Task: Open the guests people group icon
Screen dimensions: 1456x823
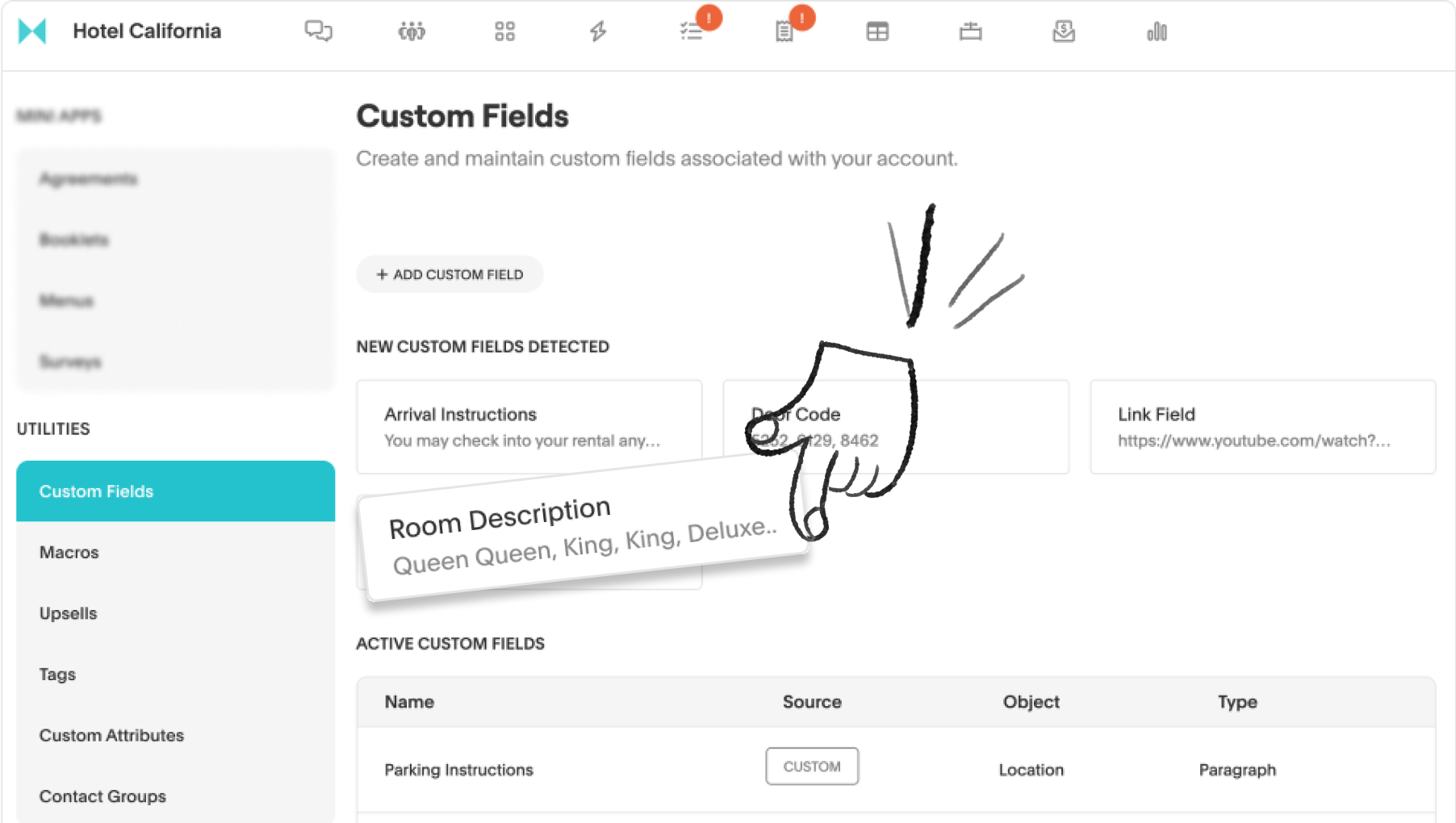Action: (412, 31)
